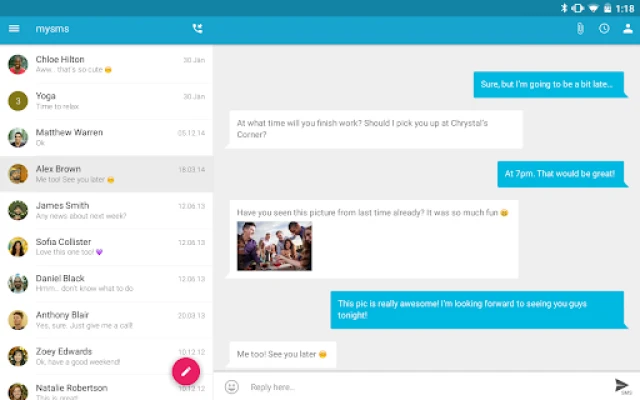The width and height of the screenshot is (640, 400).
Task: Click the 'At 7pm. That would be great!' bubble
Action: coord(561,174)
